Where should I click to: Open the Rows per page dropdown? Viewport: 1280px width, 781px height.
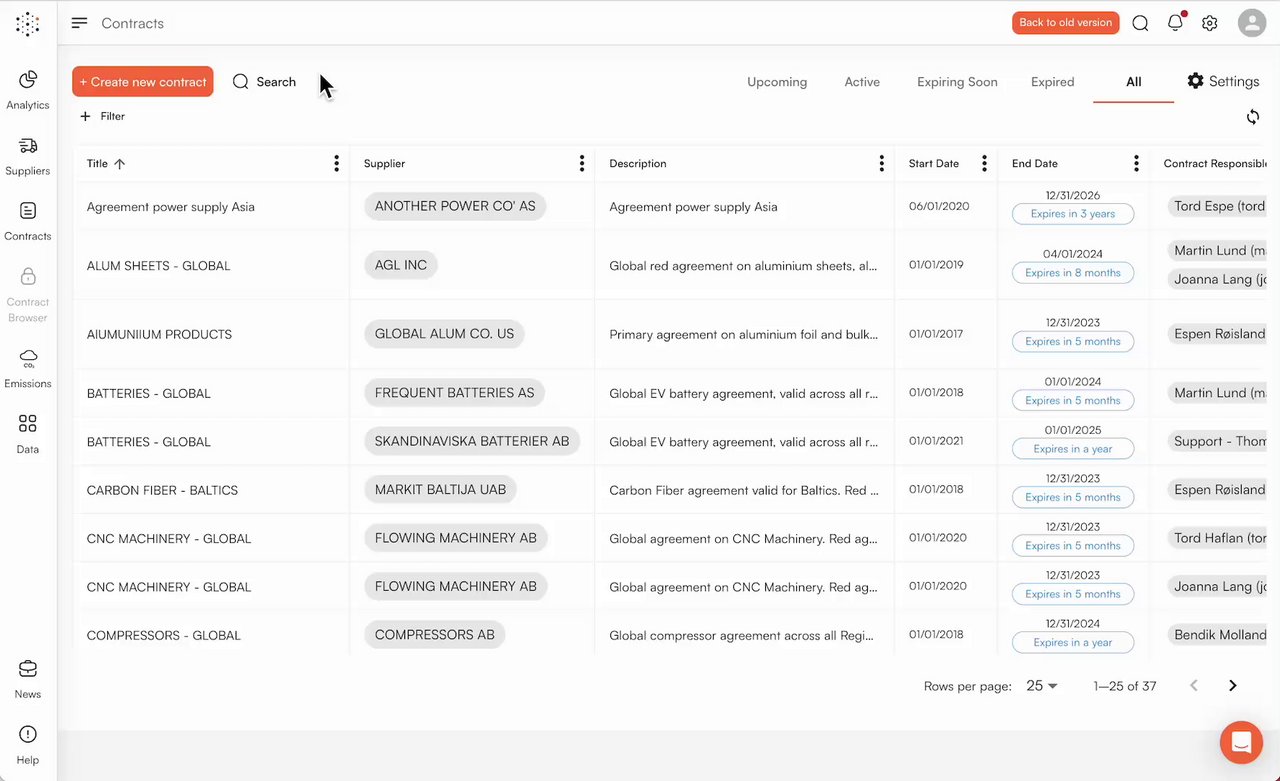tap(1042, 686)
